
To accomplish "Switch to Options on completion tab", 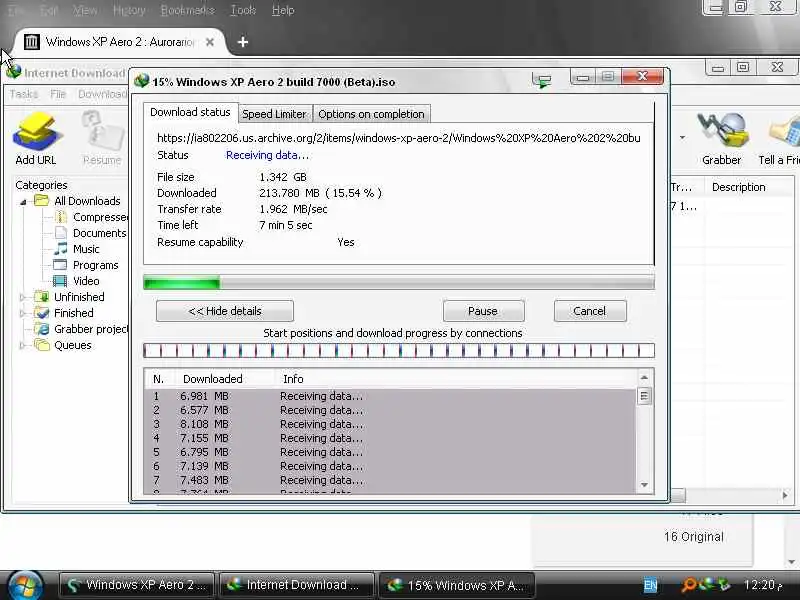I will pos(371,114).
